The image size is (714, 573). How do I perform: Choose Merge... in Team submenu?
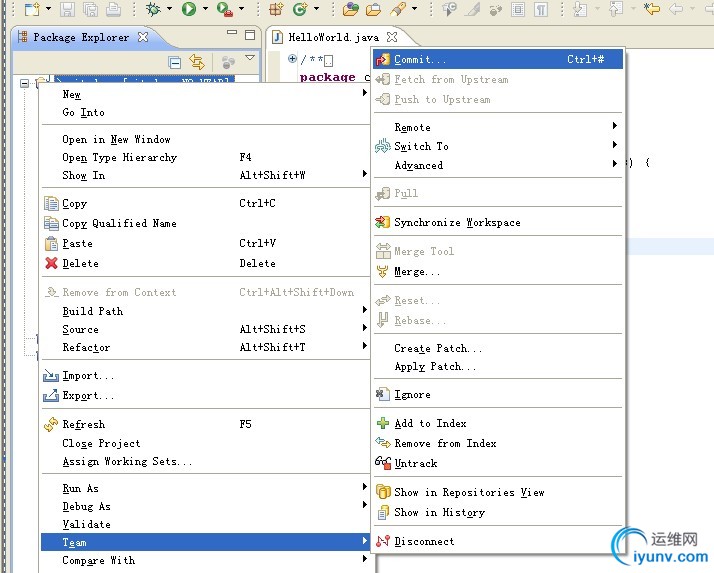(498, 272)
